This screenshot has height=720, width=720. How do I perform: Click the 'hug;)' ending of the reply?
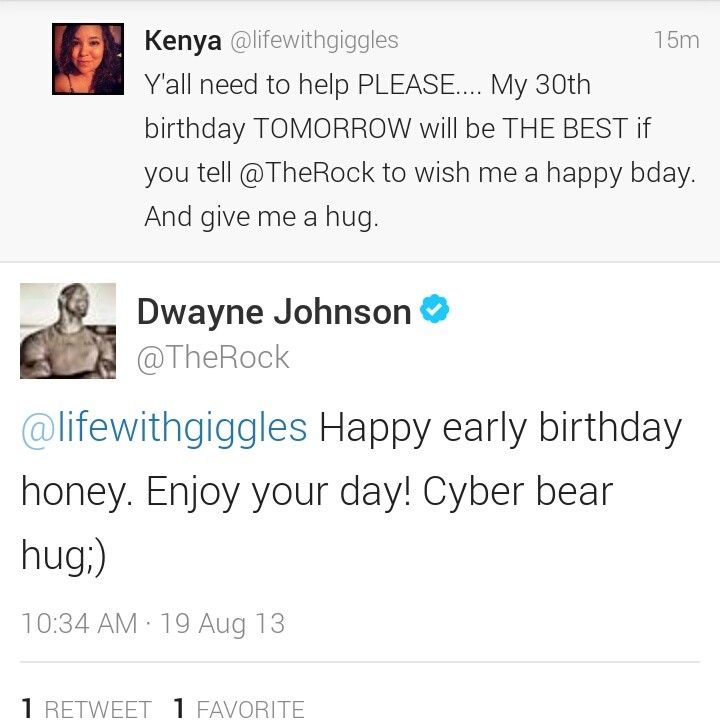(x=64, y=555)
